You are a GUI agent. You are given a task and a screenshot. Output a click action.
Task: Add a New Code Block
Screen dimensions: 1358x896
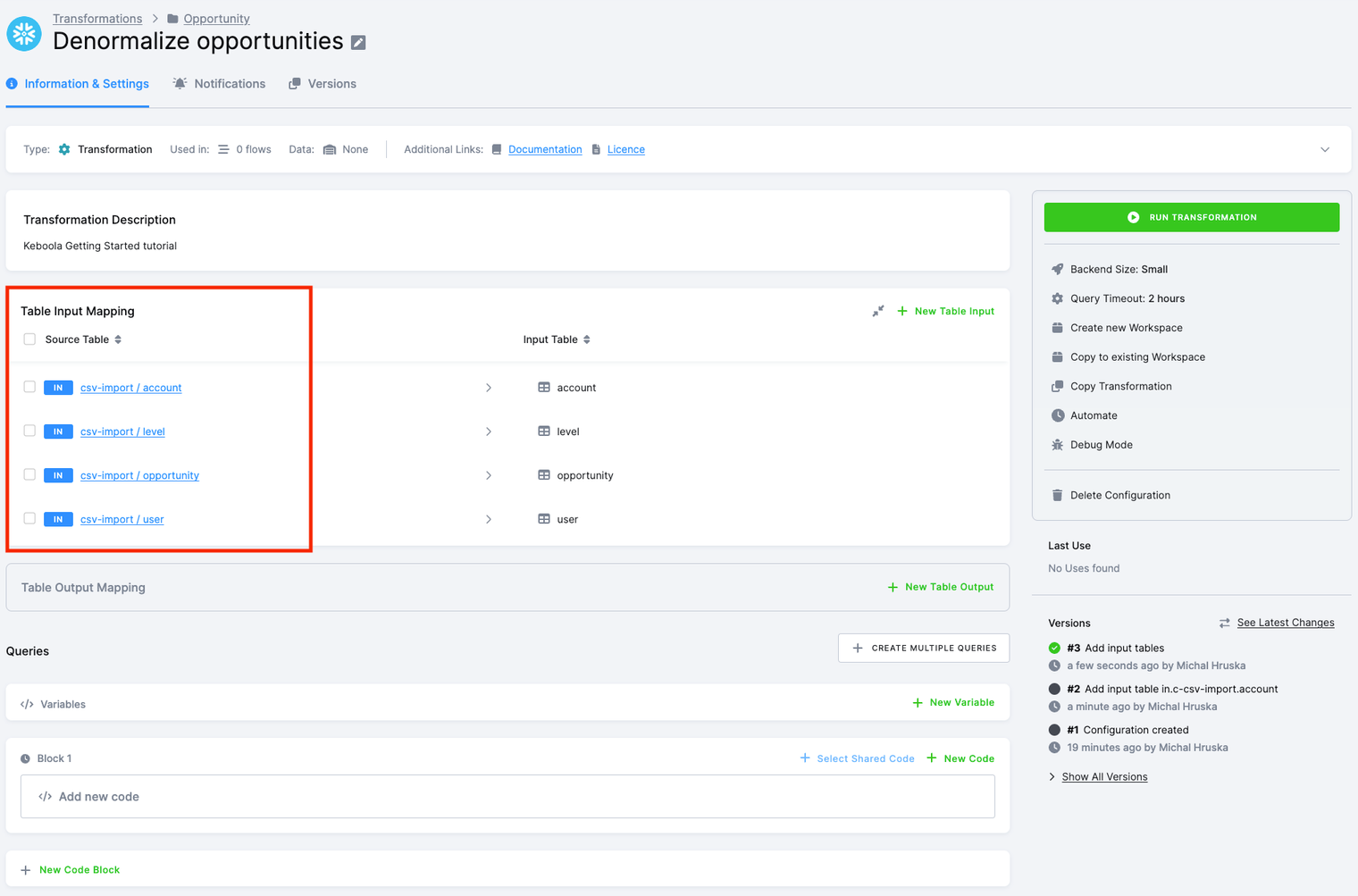click(70, 870)
